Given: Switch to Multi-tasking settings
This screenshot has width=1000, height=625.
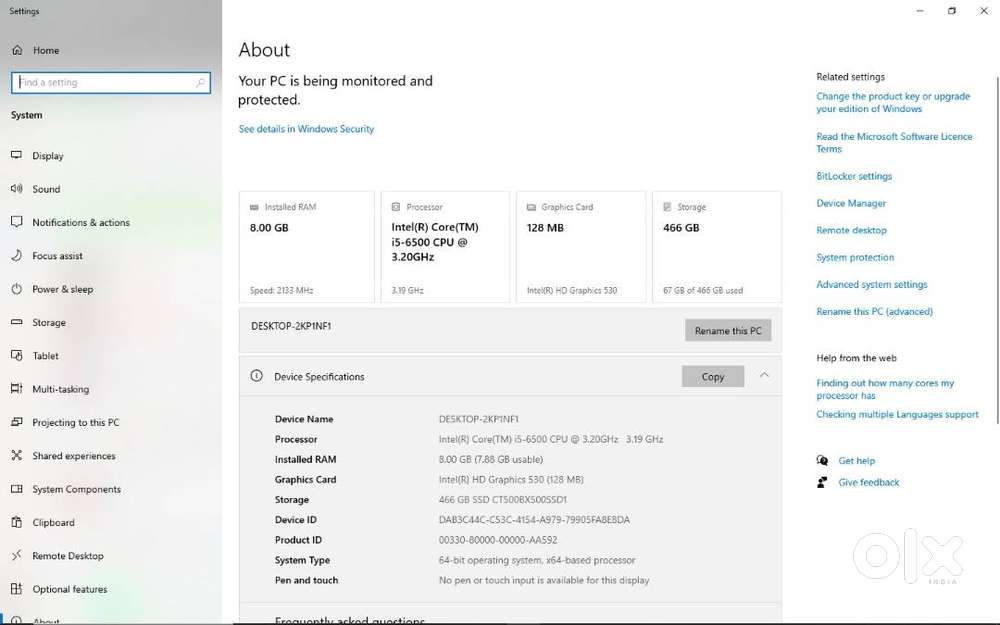Looking at the screenshot, I should (x=60, y=389).
